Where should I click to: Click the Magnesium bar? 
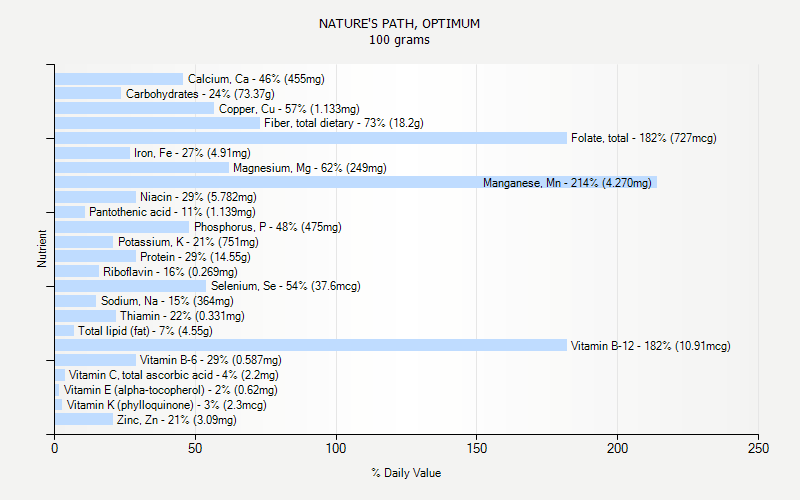tap(142, 167)
